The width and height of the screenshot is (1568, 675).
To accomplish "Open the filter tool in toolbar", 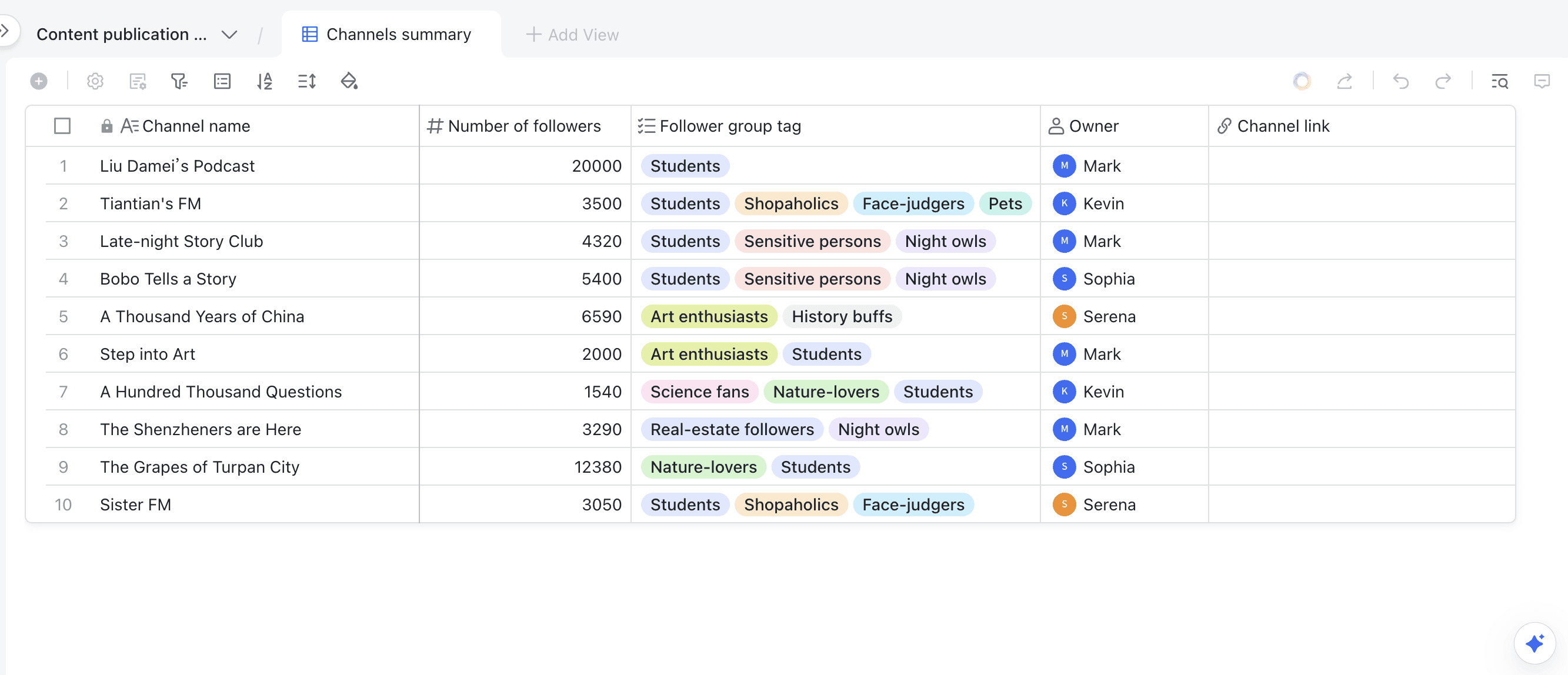I will coord(179,81).
